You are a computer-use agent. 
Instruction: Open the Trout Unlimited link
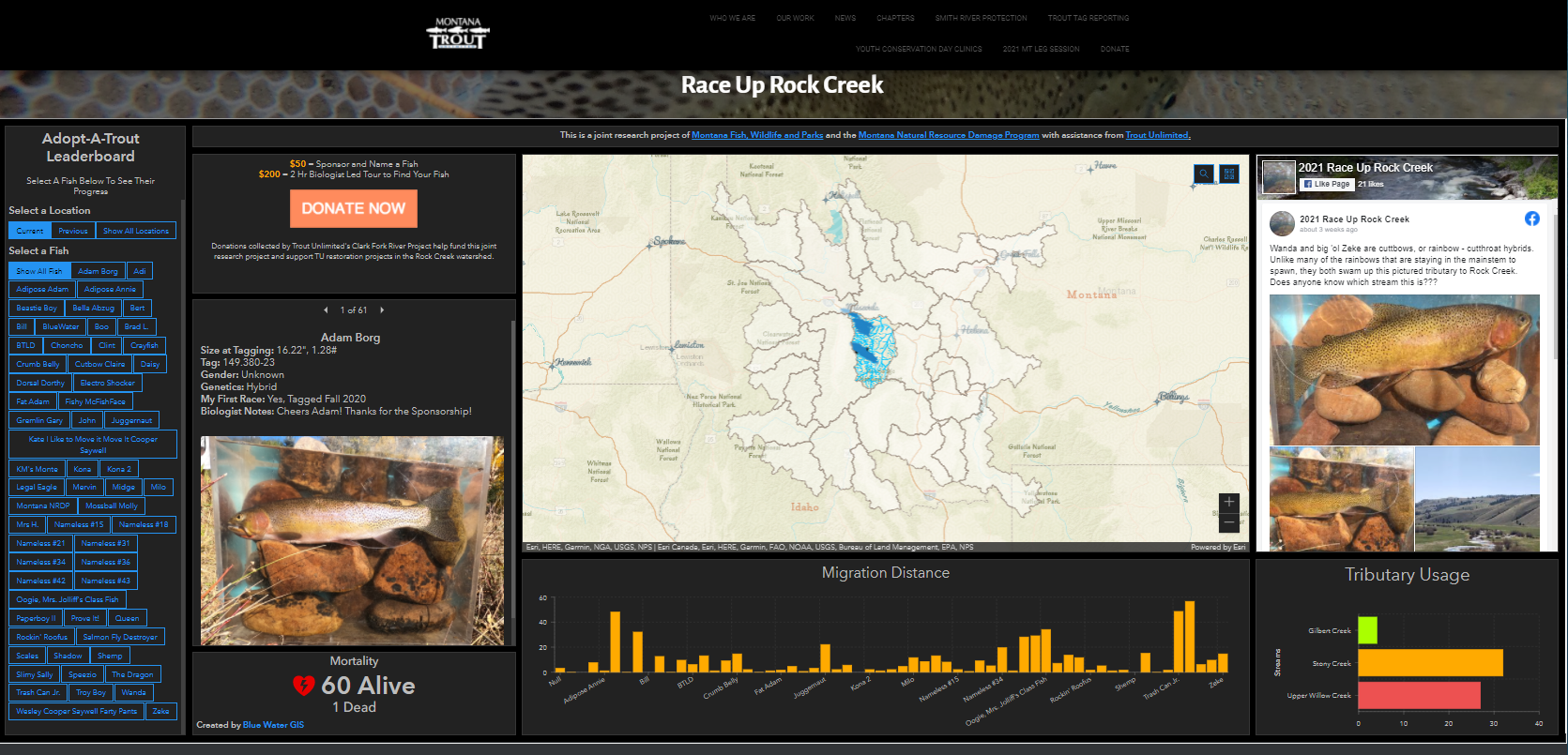[1158, 135]
